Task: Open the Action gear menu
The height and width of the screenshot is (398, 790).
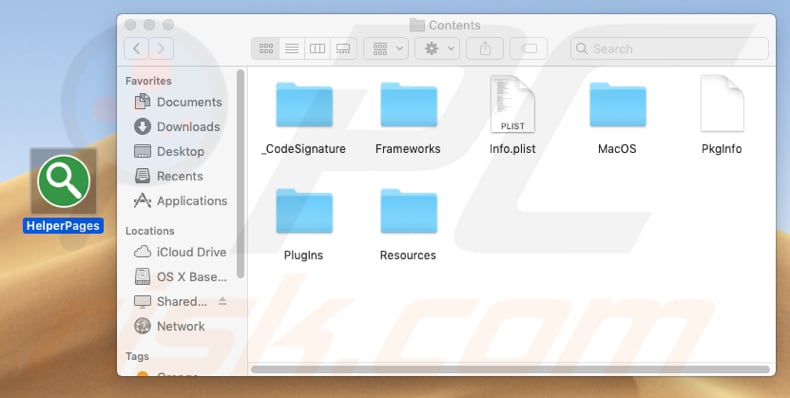Action: point(437,49)
